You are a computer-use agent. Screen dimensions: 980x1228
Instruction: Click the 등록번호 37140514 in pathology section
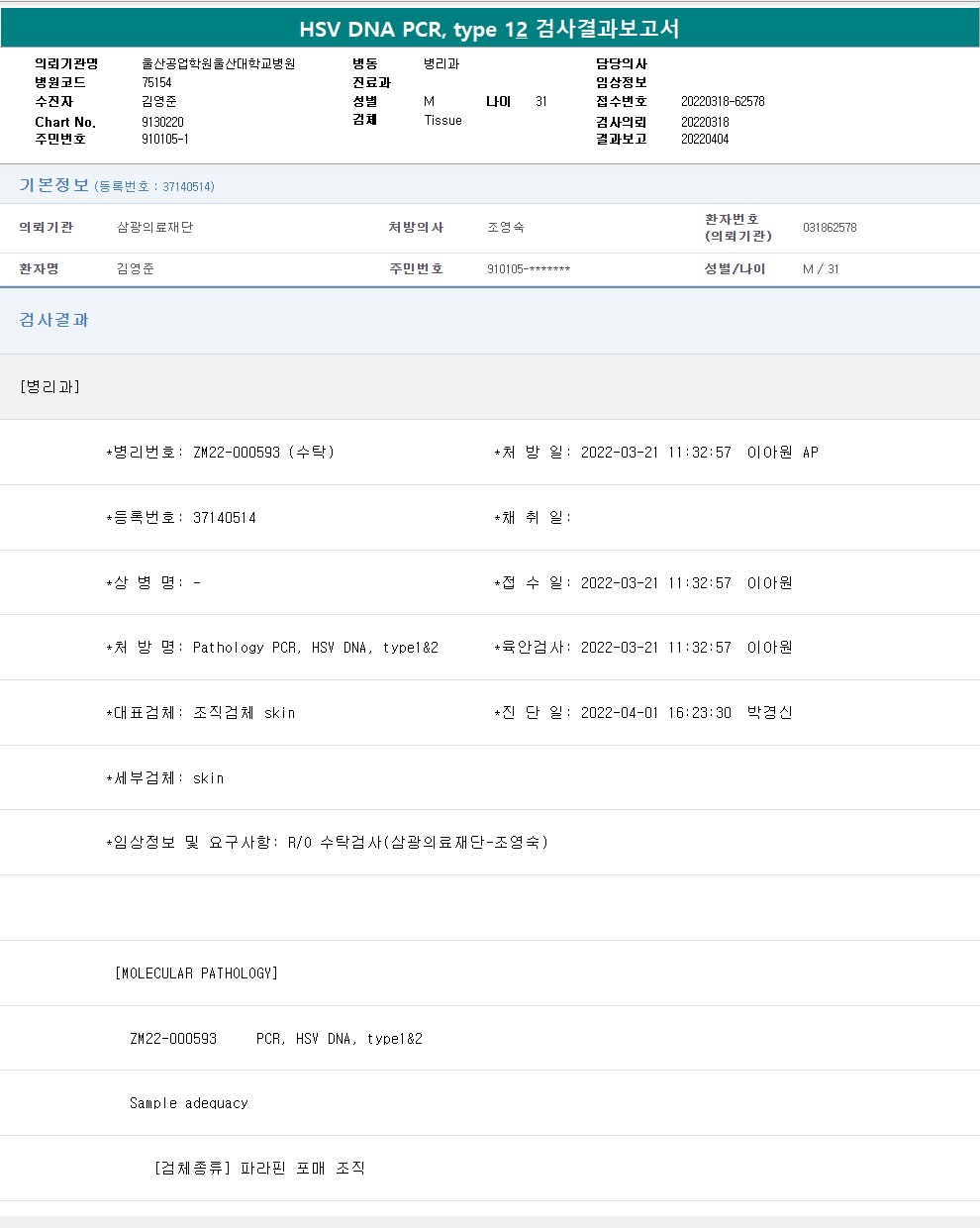click(224, 518)
